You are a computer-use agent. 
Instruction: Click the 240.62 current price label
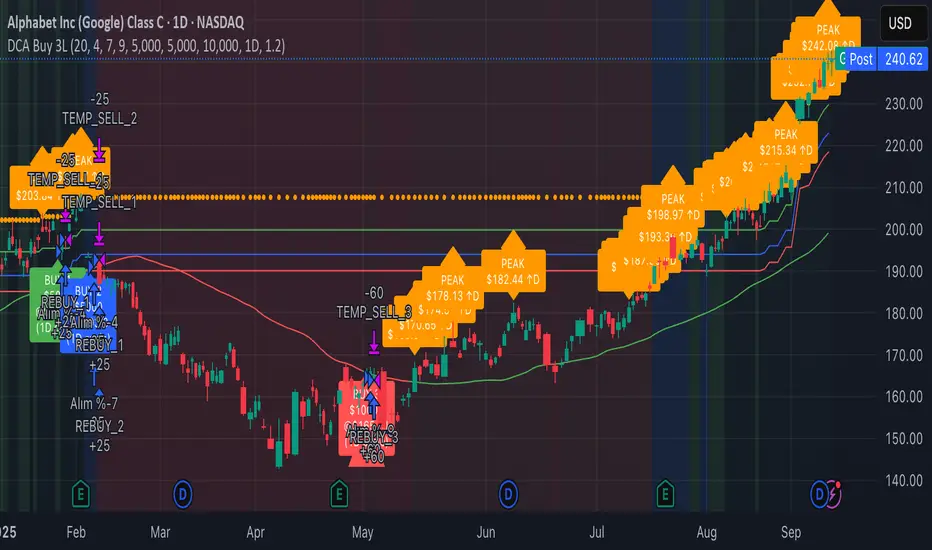point(903,59)
